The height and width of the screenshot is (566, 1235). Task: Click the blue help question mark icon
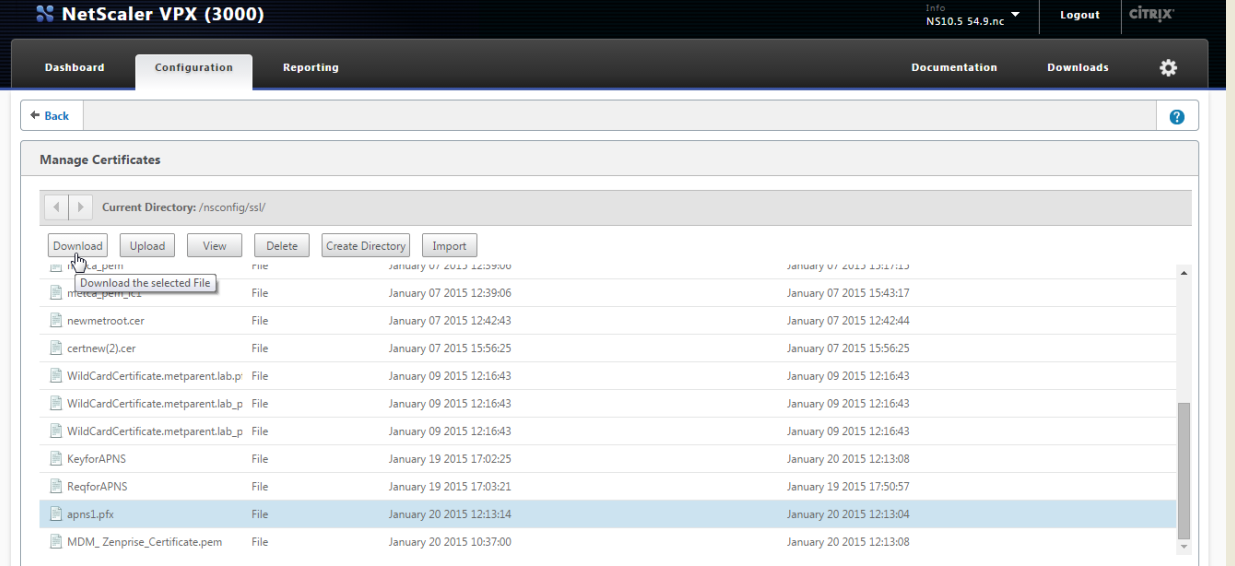click(1177, 116)
